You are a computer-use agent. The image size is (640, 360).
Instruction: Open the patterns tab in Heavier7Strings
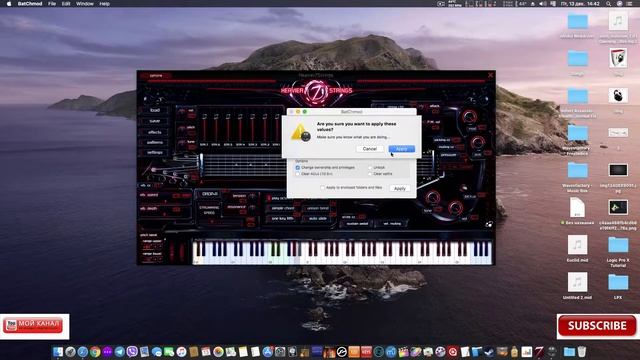(155, 142)
